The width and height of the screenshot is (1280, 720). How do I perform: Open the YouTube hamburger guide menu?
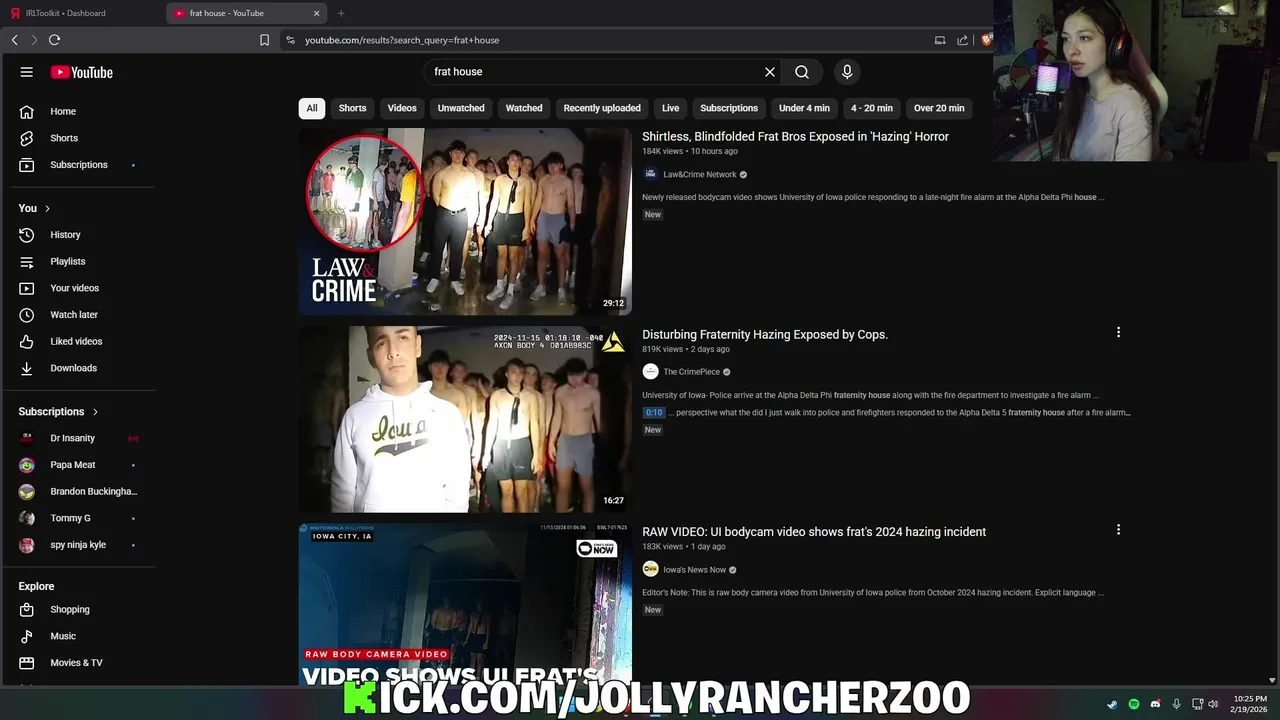point(27,72)
